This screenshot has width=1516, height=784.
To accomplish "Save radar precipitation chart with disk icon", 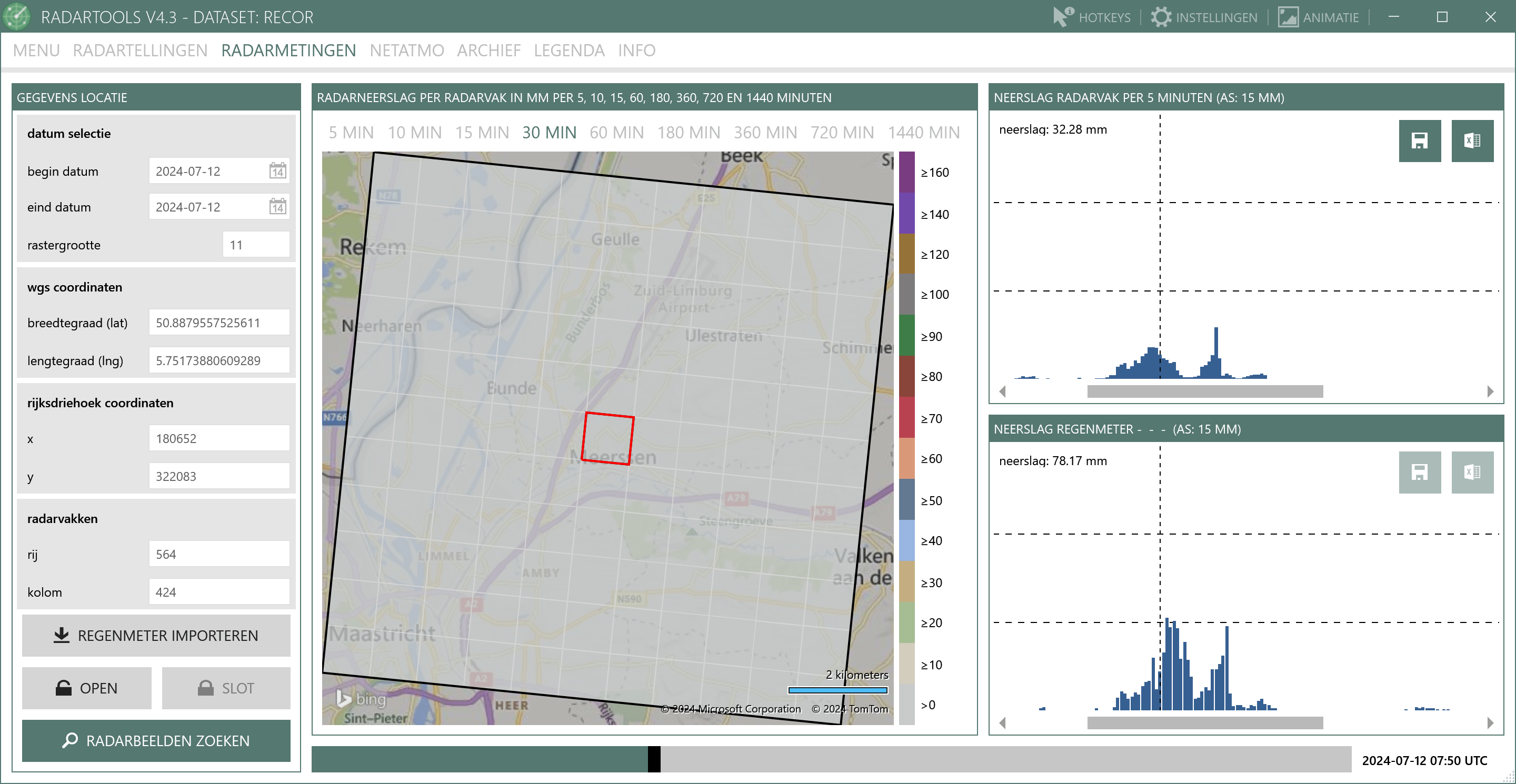I will pos(1419,140).
